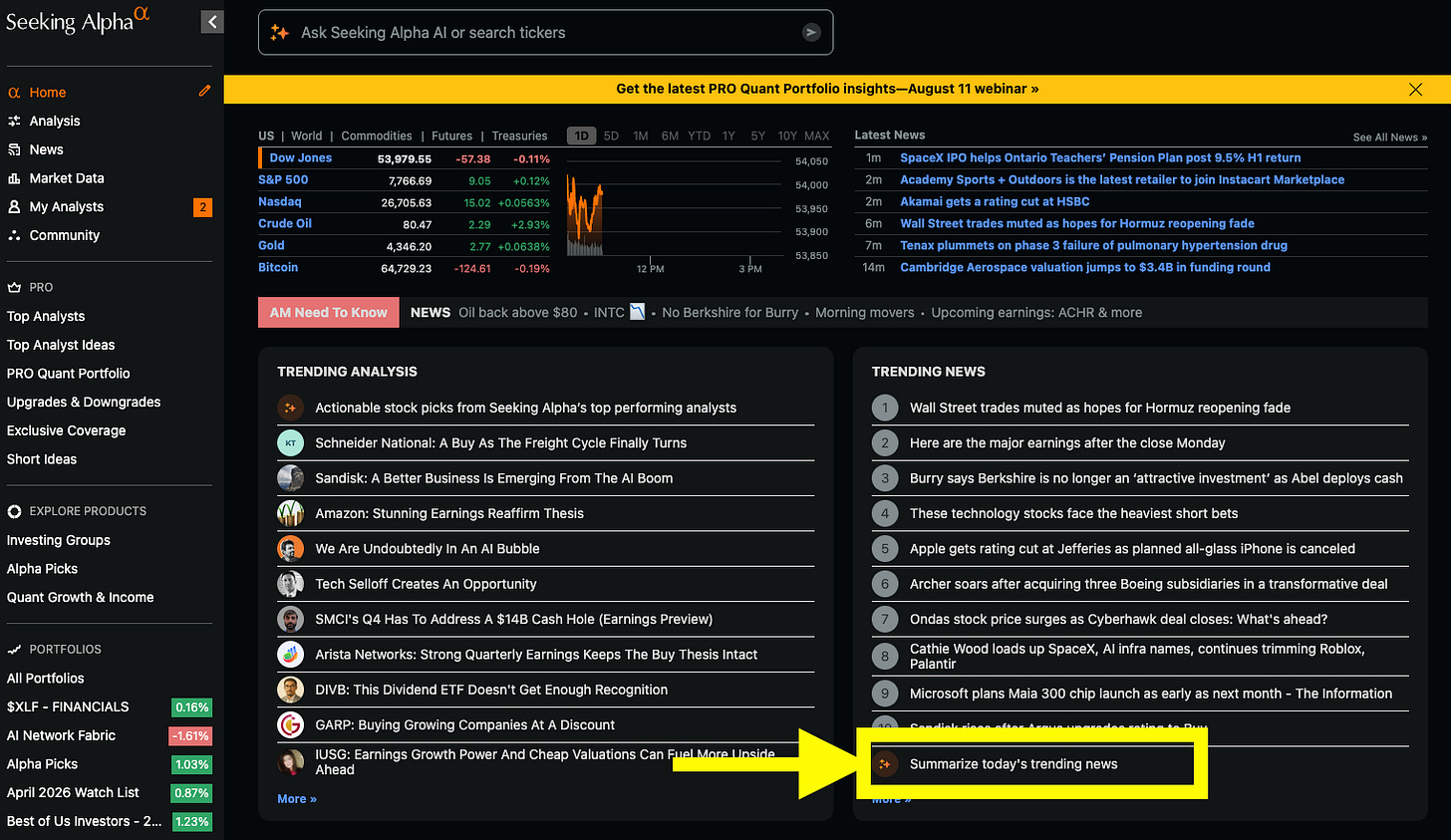Screen dimensions: 1451x840
Task: Open trending news 'Here are the major earnings'
Action: (1067, 442)
